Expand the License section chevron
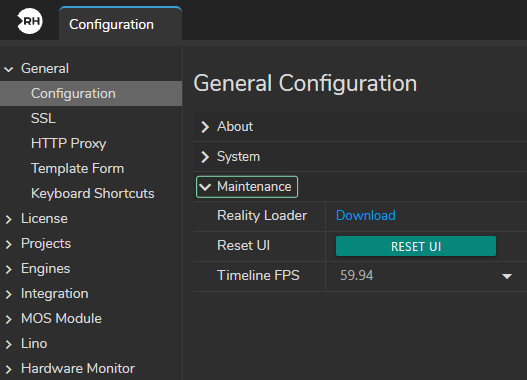 click(x=9, y=219)
